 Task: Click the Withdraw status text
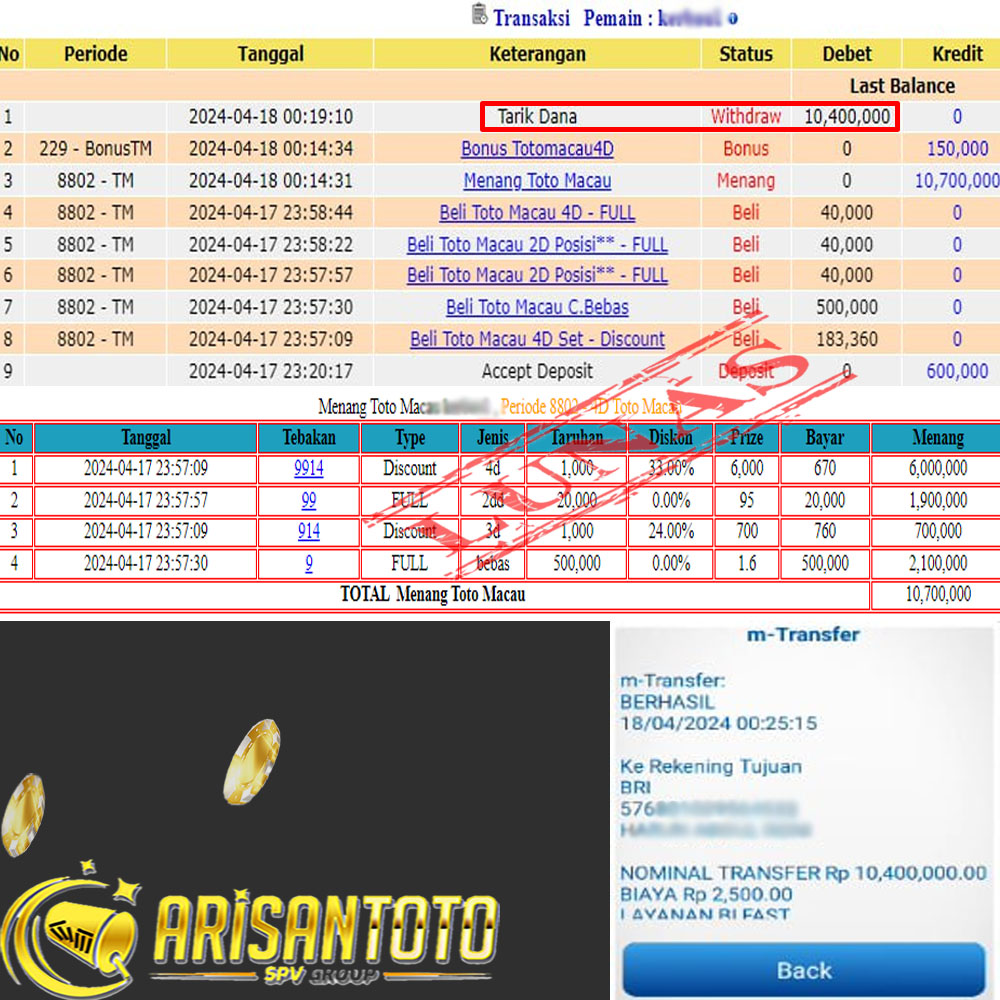coord(746,117)
